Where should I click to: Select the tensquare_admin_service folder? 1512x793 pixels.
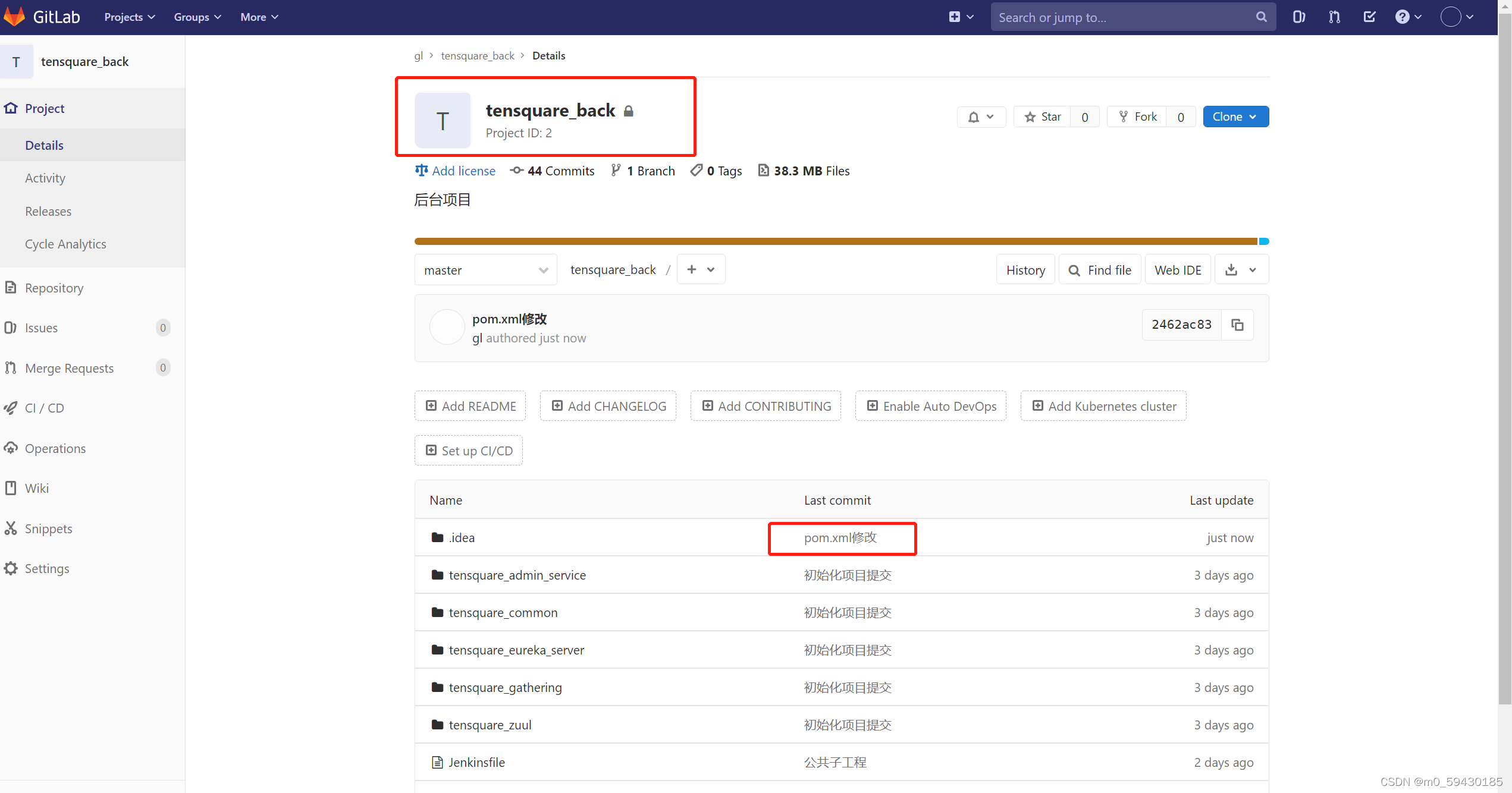point(515,575)
